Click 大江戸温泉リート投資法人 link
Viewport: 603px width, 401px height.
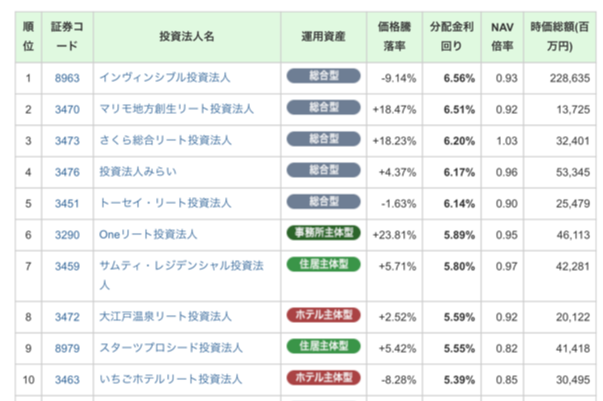pyautogui.click(x=165, y=317)
